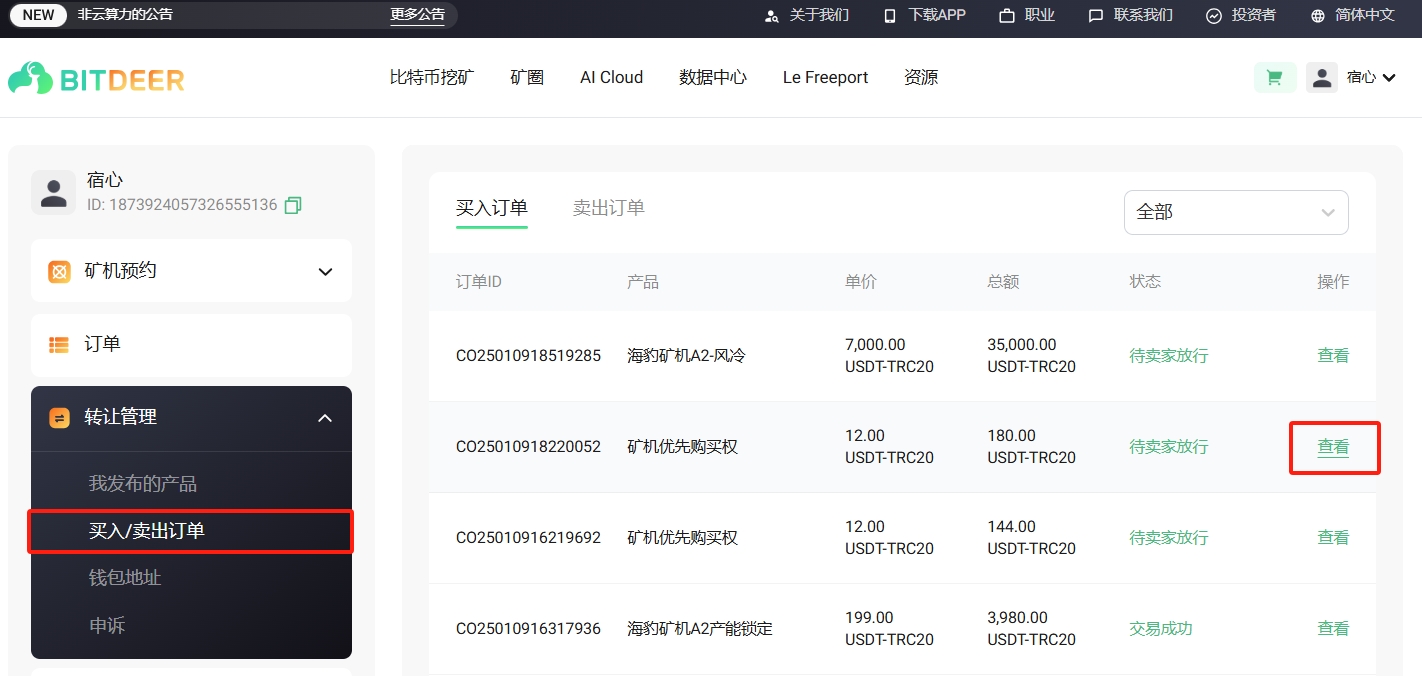The height and width of the screenshot is (676, 1422).
Task: Click the 非云算力的公告 announcement text
Action: [x=125, y=15]
